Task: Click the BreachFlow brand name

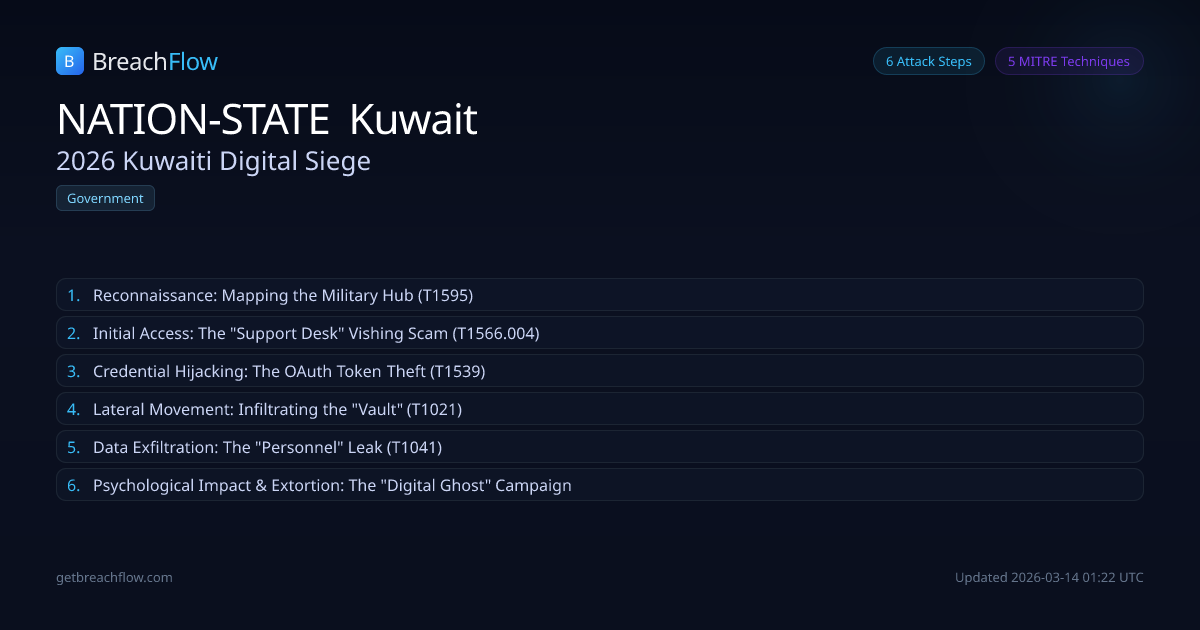Action: pos(155,62)
